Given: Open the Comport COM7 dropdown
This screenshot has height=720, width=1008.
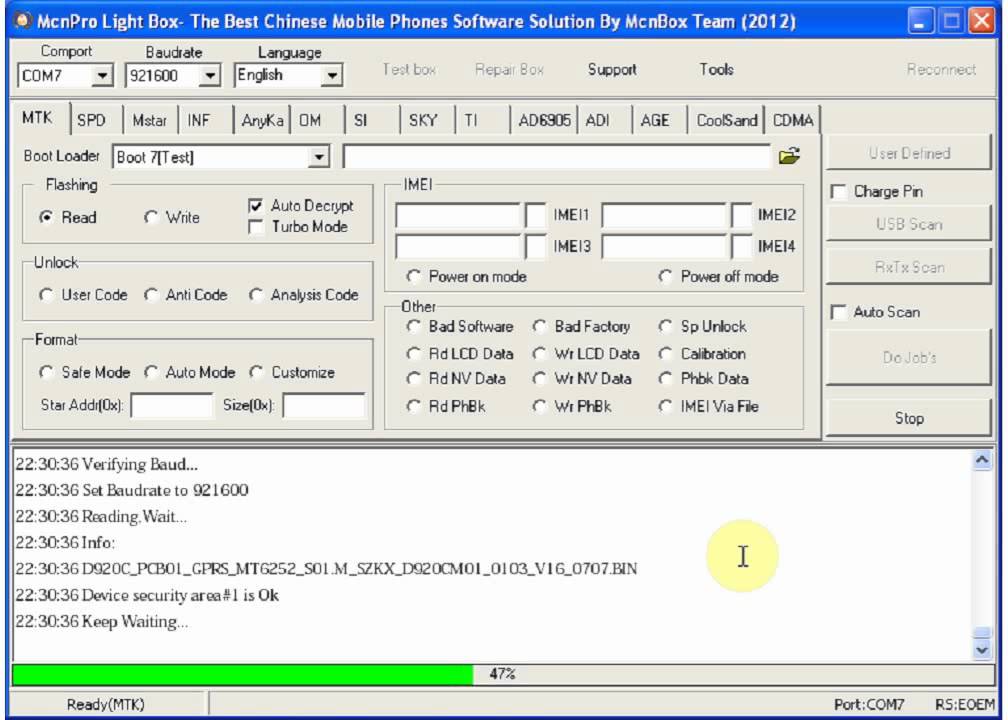Looking at the screenshot, I should pos(102,76).
